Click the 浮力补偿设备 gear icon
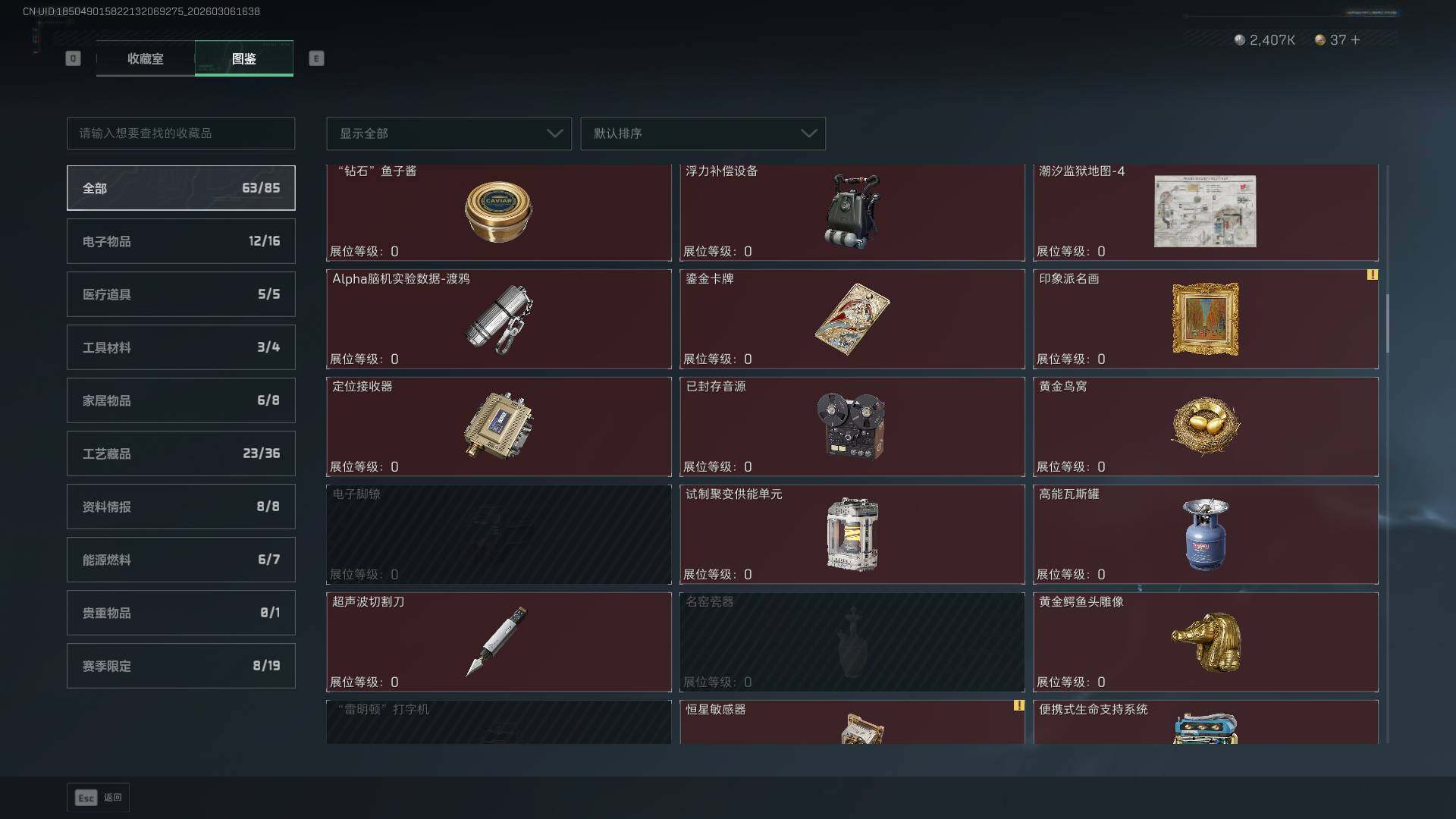The height and width of the screenshot is (819, 1456). click(x=852, y=211)
